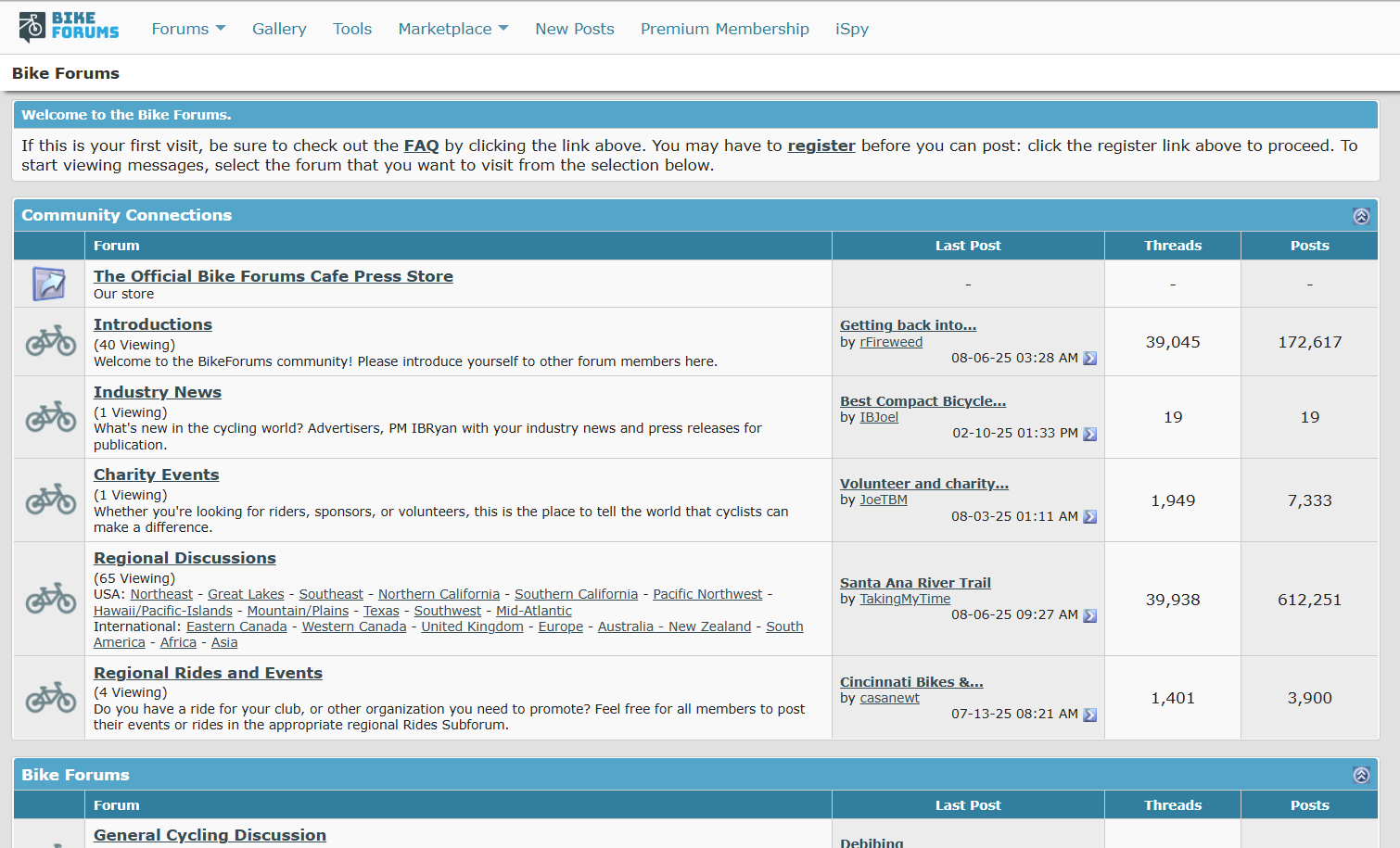This screenshot has width=1400, height=848.
Task: Open the Mid-Atlantic subforum
Action: [534, 611]
